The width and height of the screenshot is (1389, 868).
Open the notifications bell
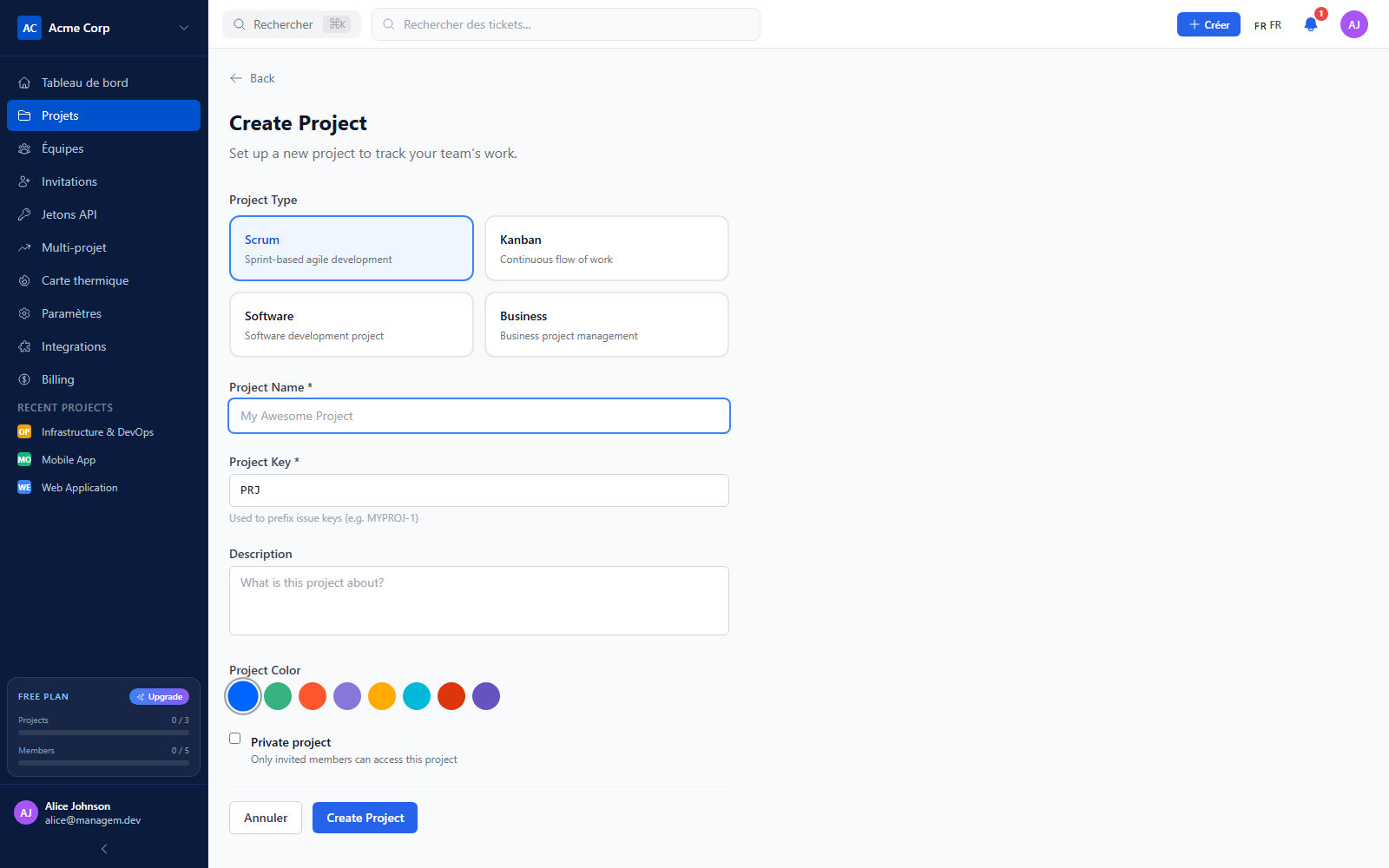click(1311, 24)
